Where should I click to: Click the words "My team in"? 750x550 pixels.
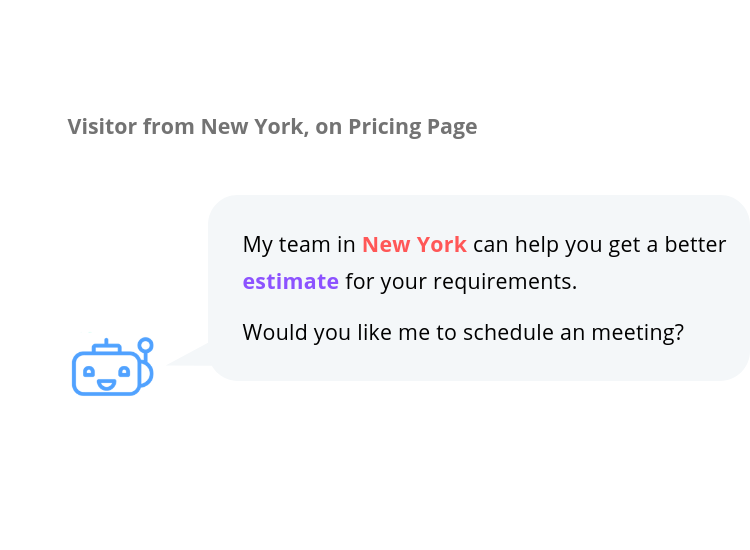point(299,244)
